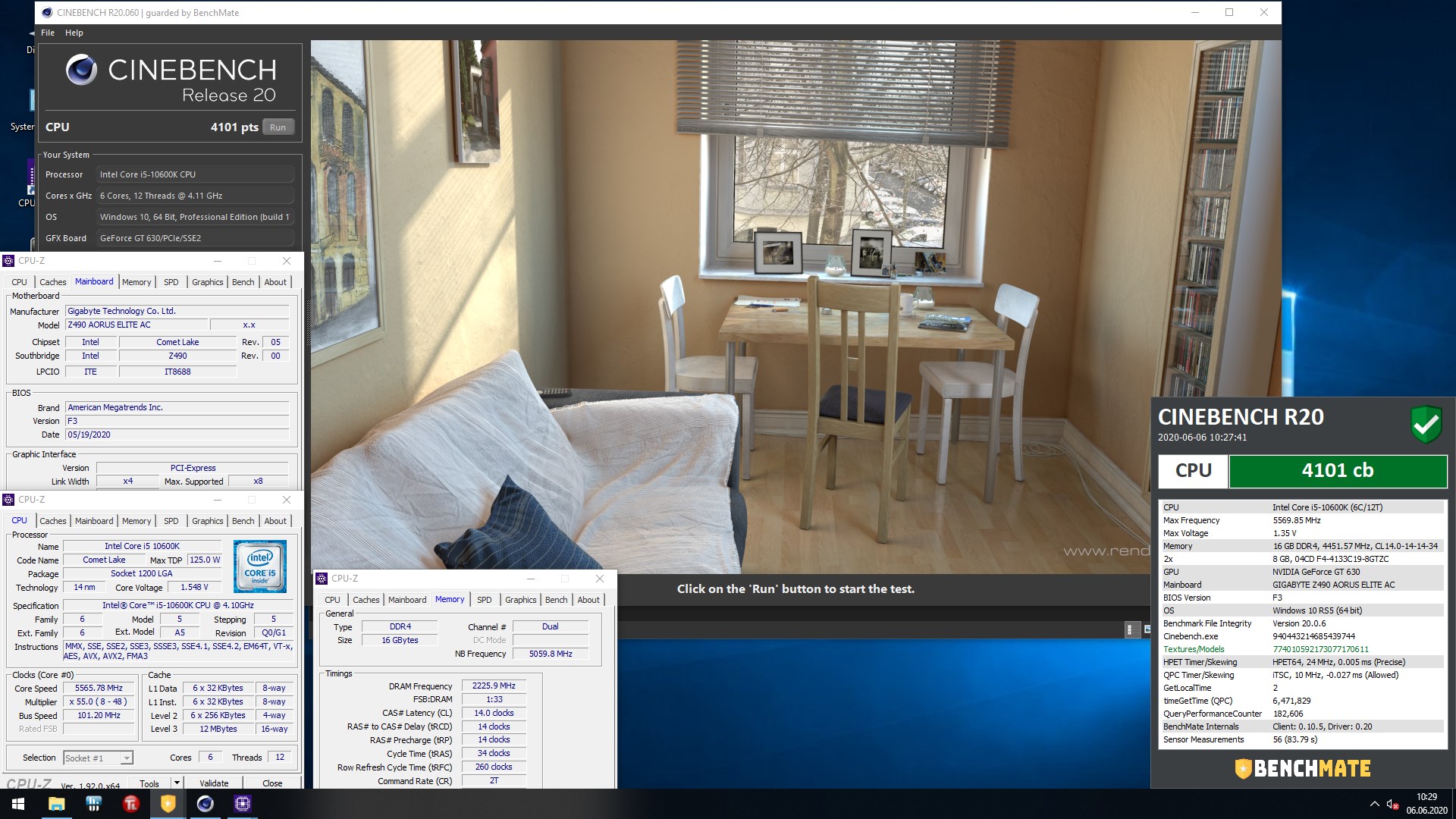
Task: Select SPD tab in the Memory CPU-Z window
Action: 485,600
